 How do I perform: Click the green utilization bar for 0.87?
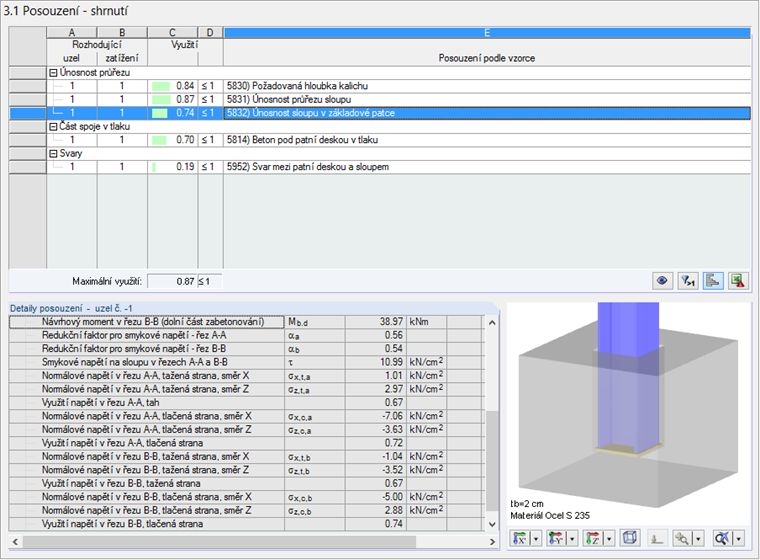(161, 100)
